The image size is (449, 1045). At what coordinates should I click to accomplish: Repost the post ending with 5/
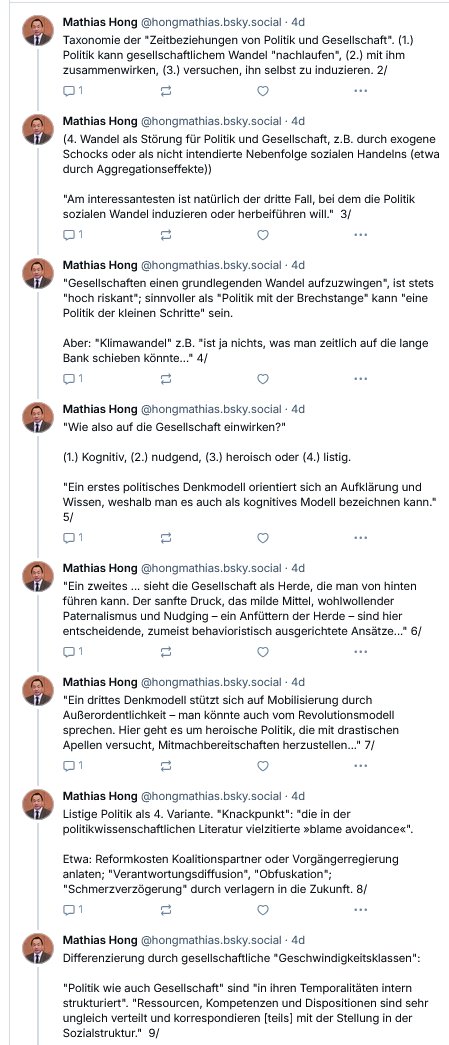[x=167, y=537]
